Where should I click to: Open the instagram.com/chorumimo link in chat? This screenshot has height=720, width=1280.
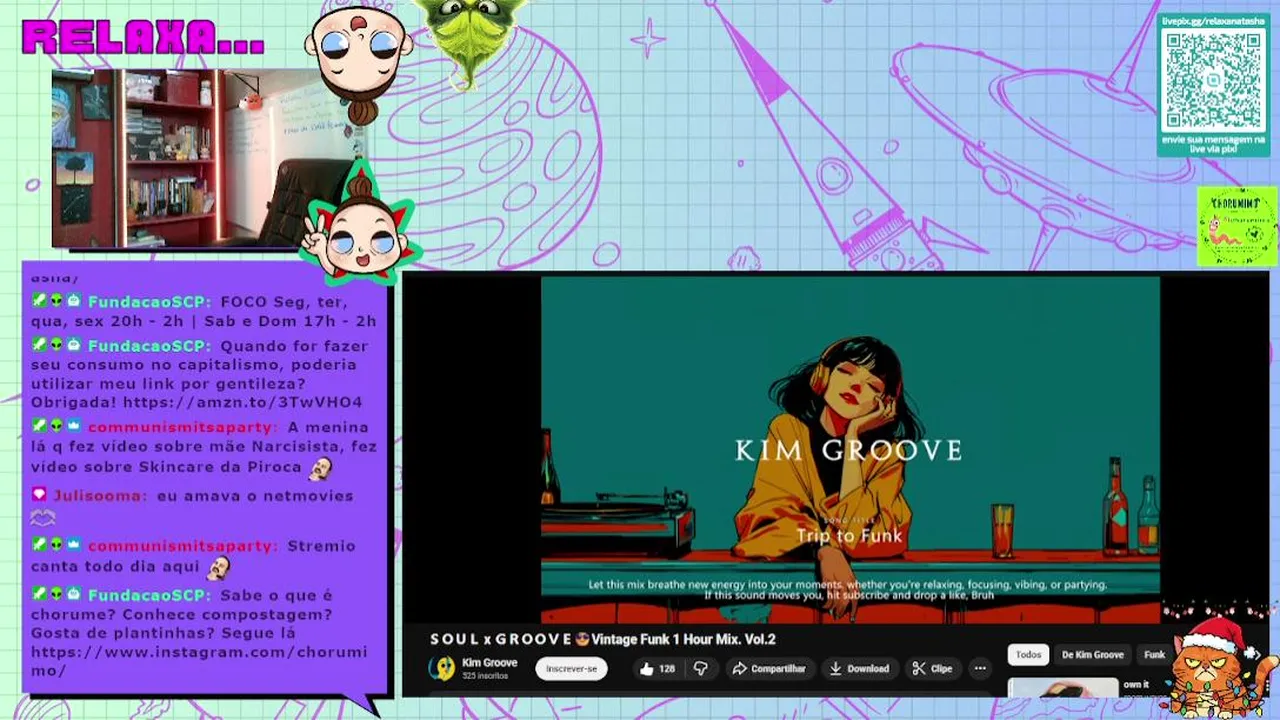coord(199,661)
